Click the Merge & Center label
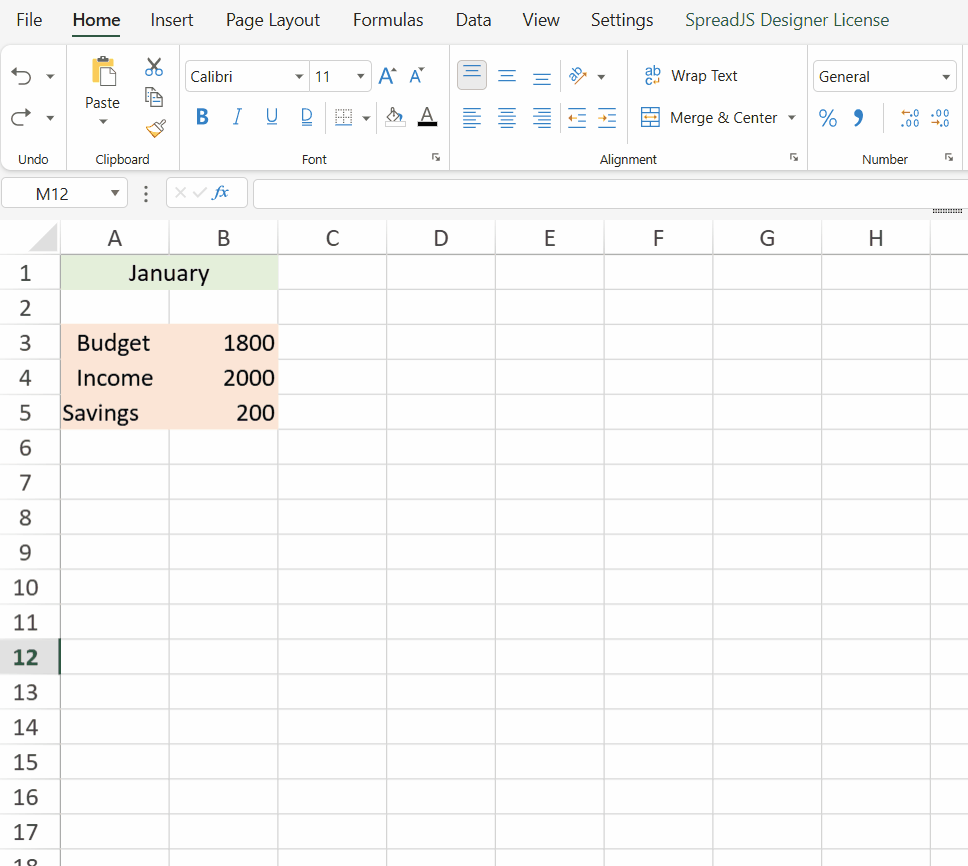 (724, 117)
